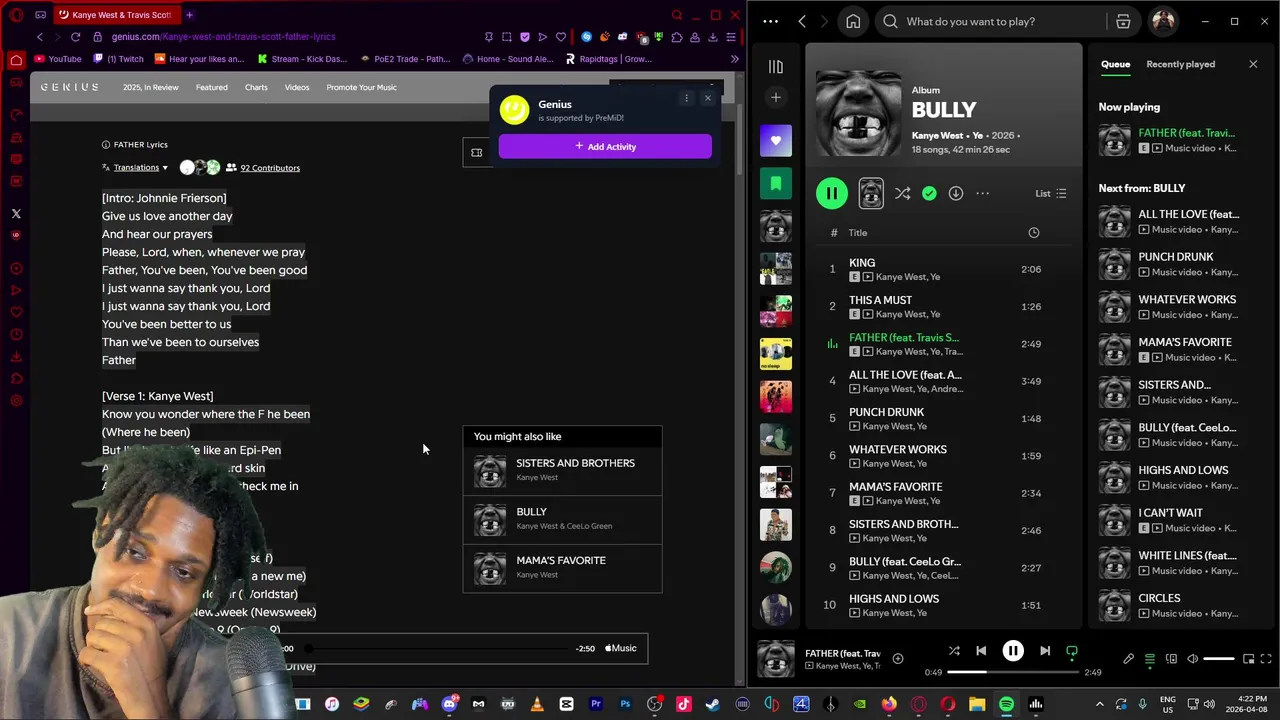Toggle repeat in Spotify player bar
Viewport: 1280px width, 720px height.
(1072, 651)
